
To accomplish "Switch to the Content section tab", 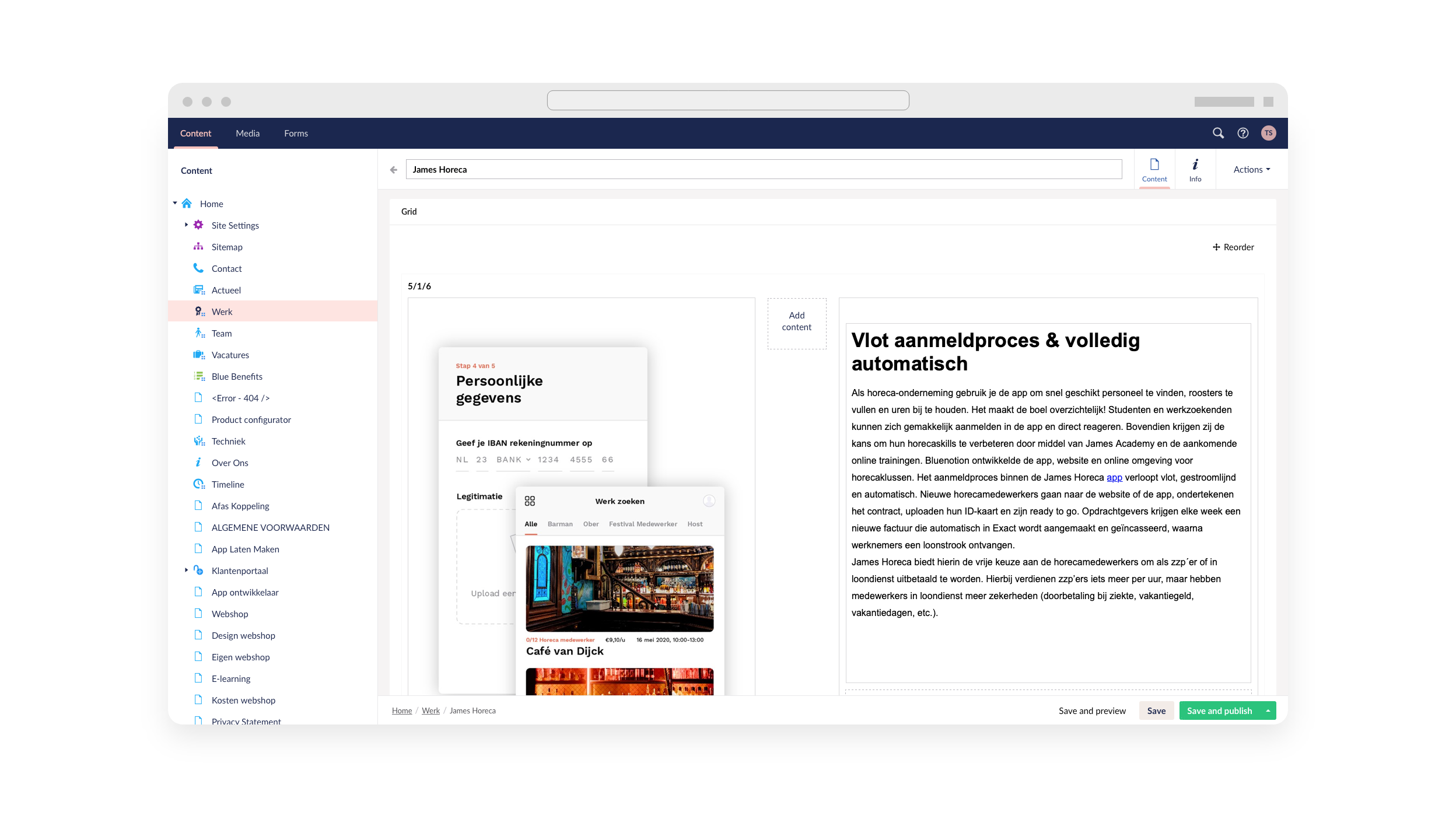I will click(195, 134).
